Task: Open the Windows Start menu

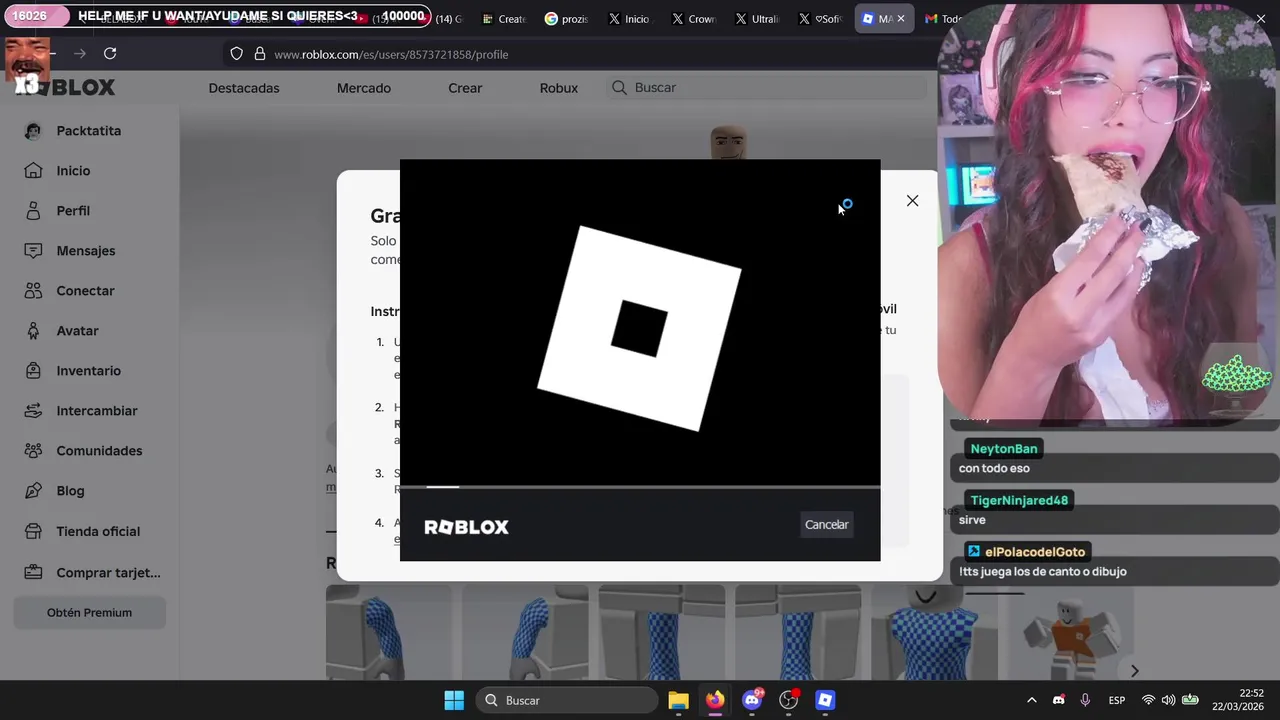Action: point(454,700)
